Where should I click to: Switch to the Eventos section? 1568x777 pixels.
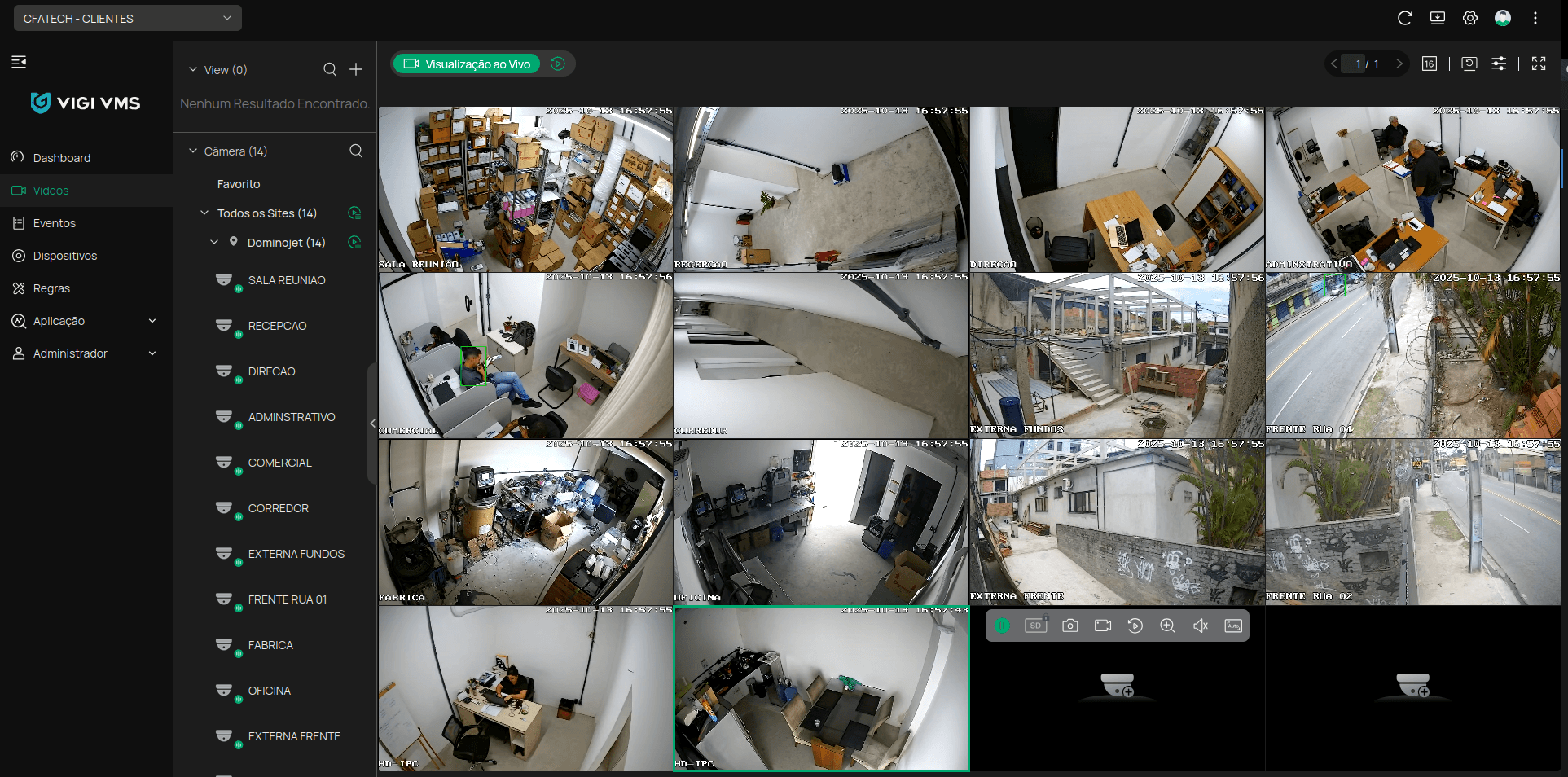coord(54,222)
